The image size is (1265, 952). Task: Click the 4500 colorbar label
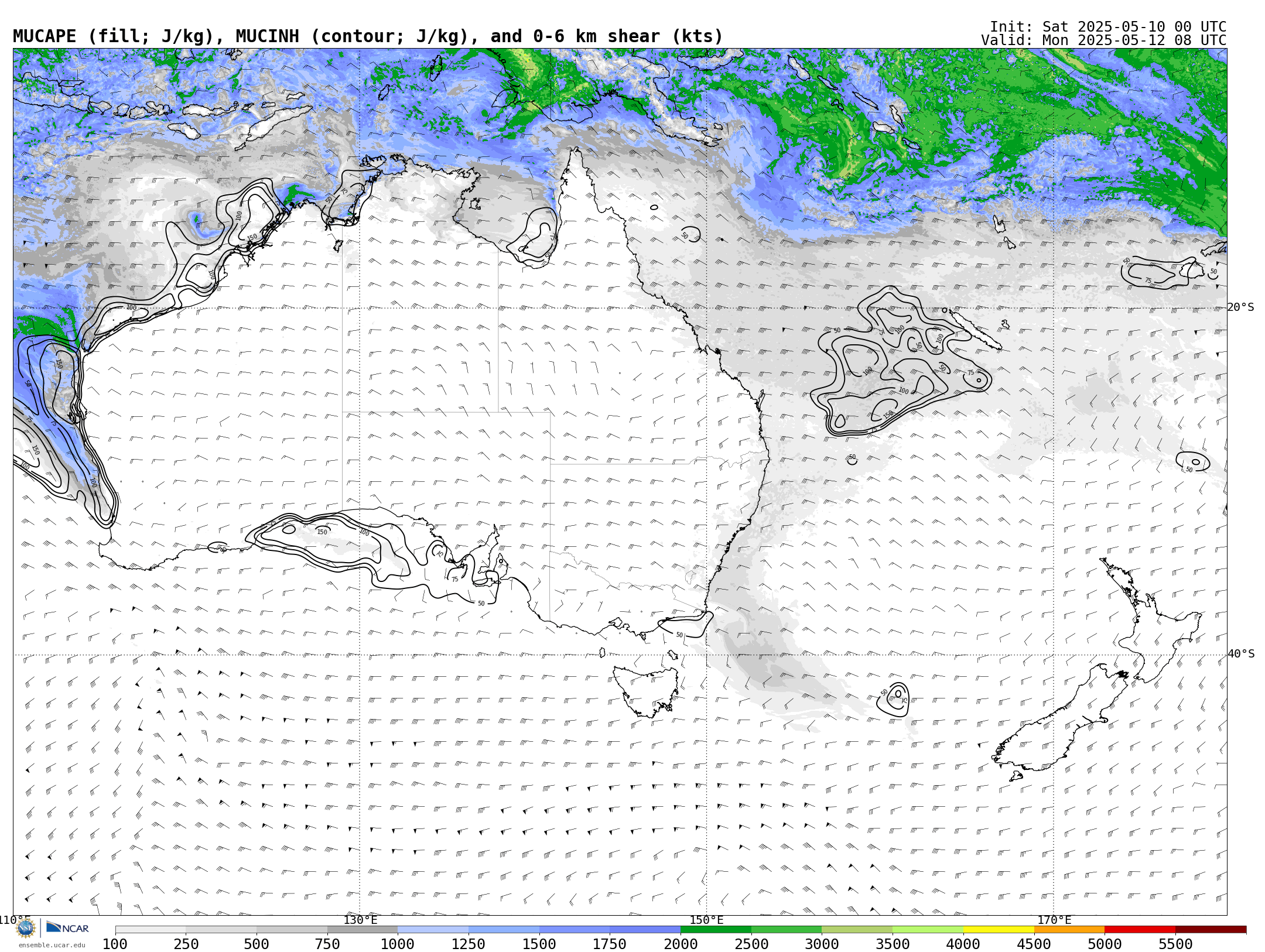[1034, 944]
